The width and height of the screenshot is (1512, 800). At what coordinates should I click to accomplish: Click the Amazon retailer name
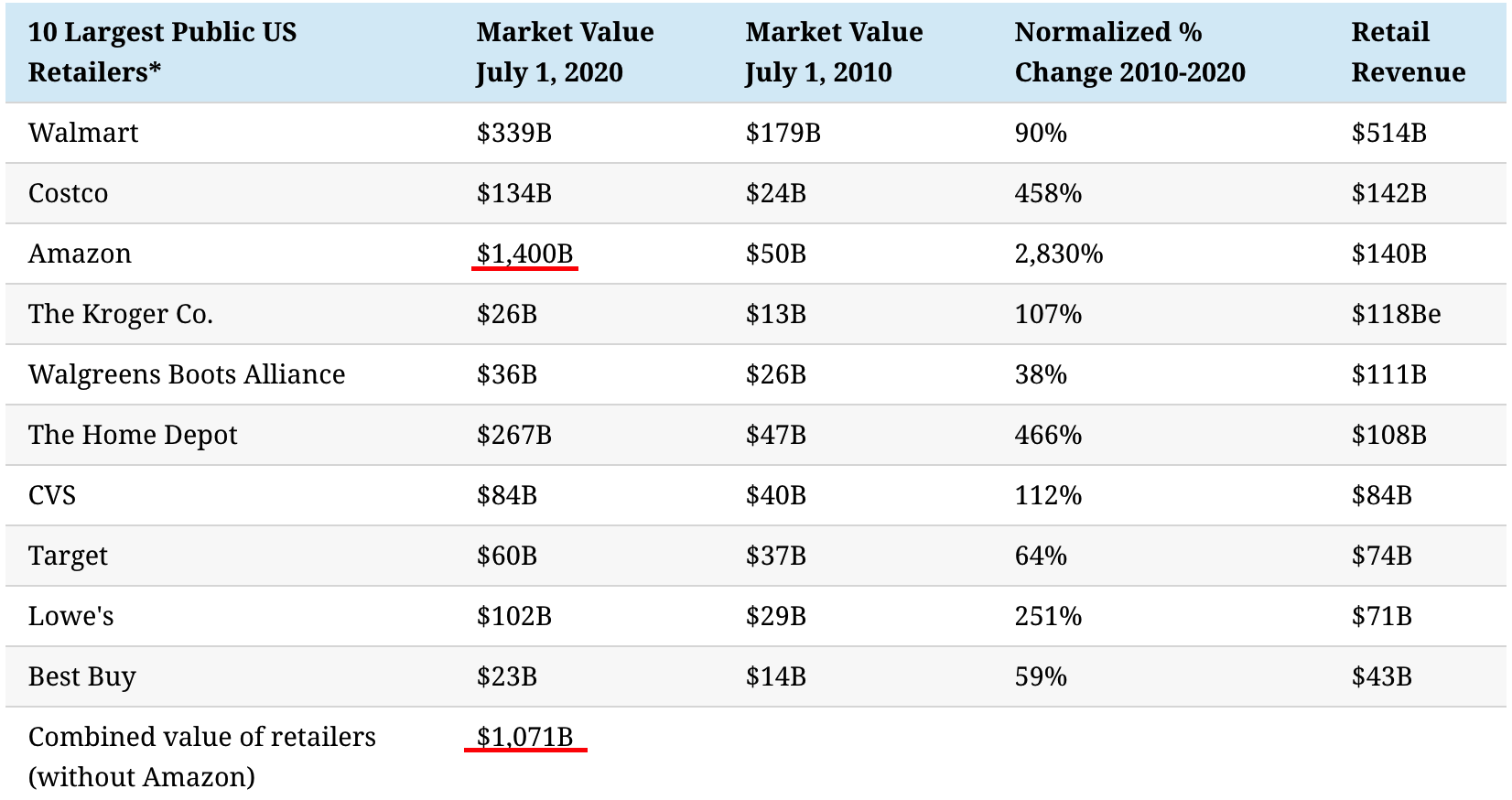pyautogui.click(x=80, y=254)
